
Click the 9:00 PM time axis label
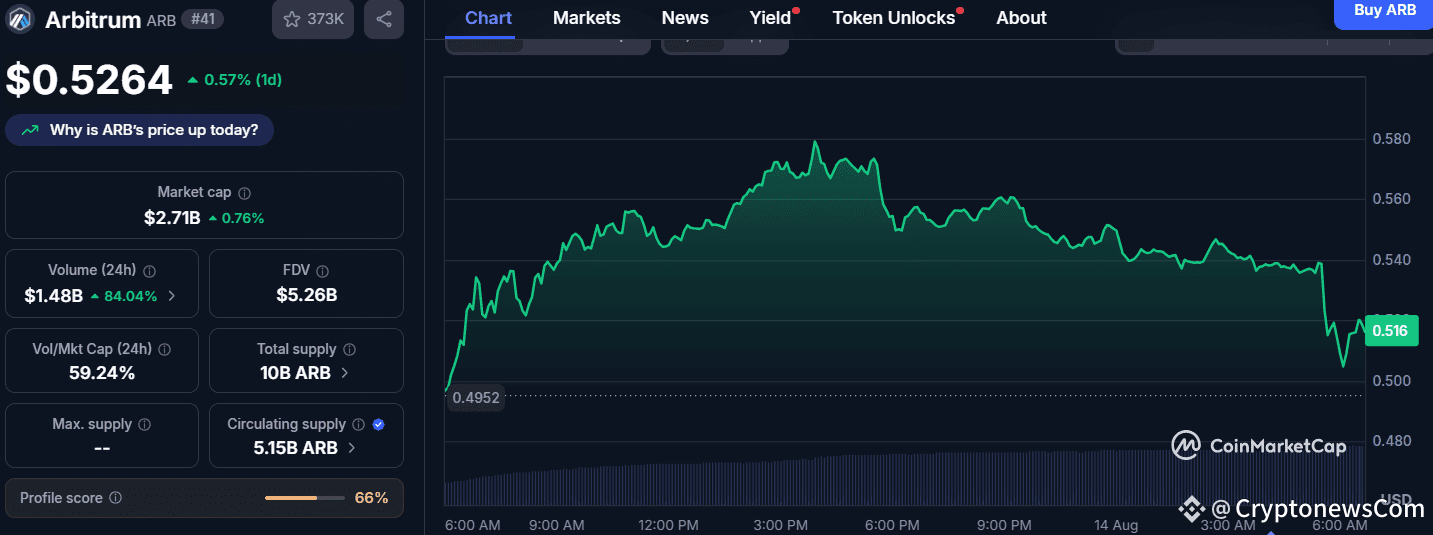[x=1004, y=525]
